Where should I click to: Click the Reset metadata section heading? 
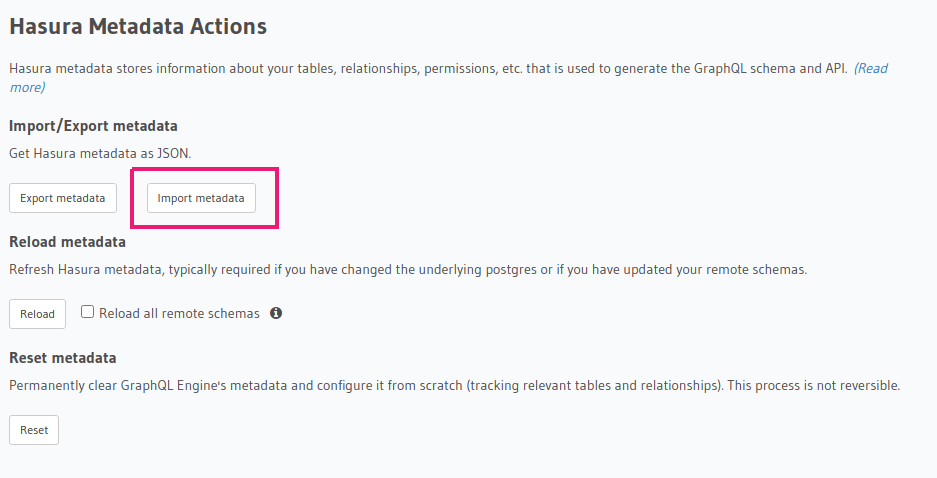[62, 358]
